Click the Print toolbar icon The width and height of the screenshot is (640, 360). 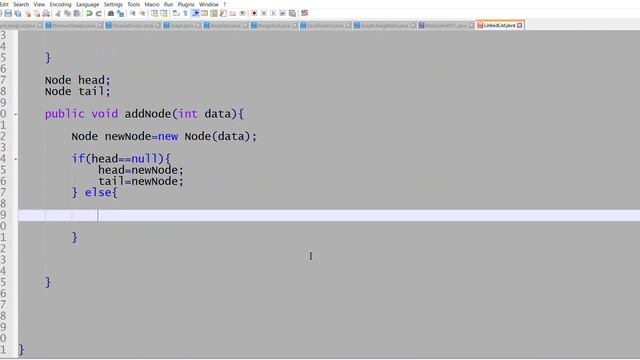[46, 13]
